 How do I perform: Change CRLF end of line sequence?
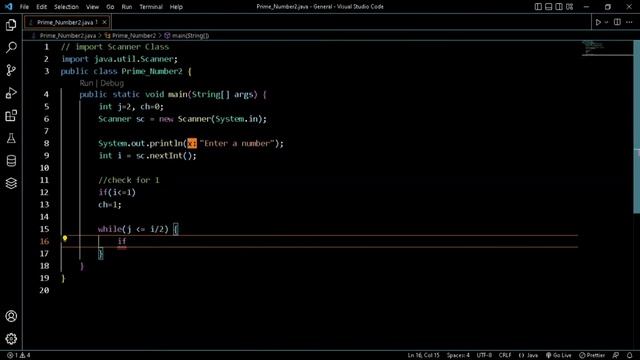pyautogui.click(x=505, y=355)
